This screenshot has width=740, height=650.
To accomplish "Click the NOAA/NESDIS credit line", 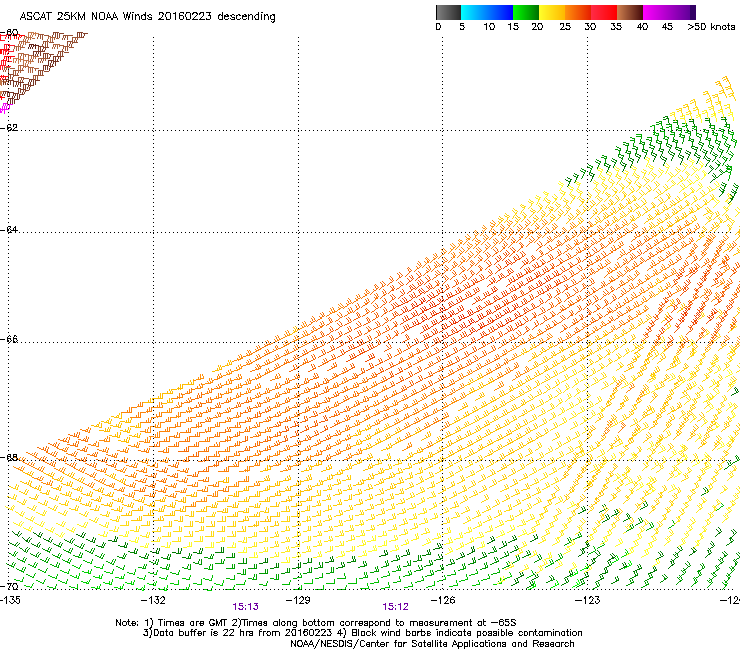I will coord(432,644).
